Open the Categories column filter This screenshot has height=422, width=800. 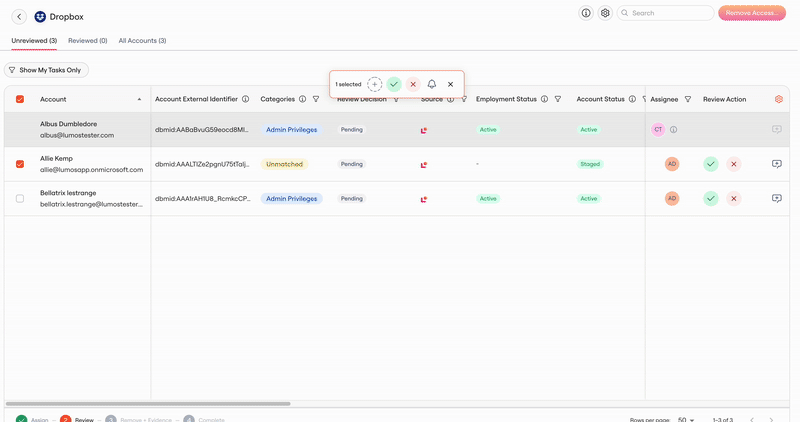316,99
